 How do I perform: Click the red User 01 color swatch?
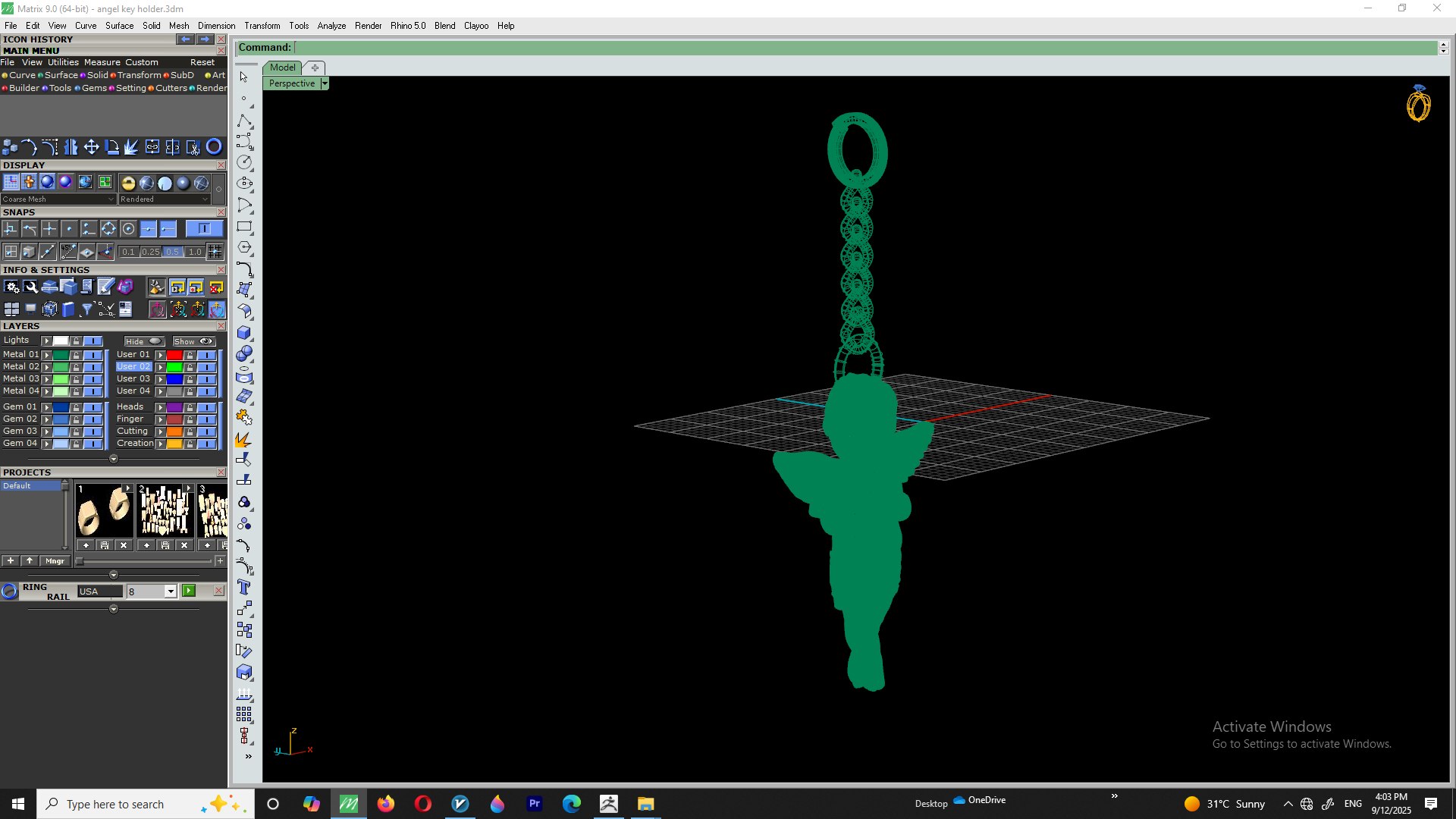click(174, 355)
